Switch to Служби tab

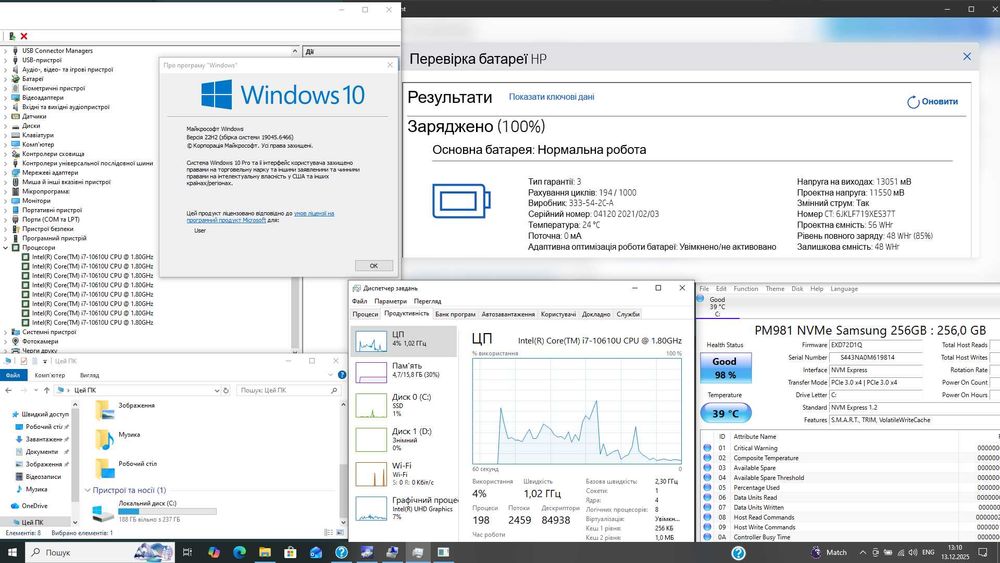pos(628,314)
